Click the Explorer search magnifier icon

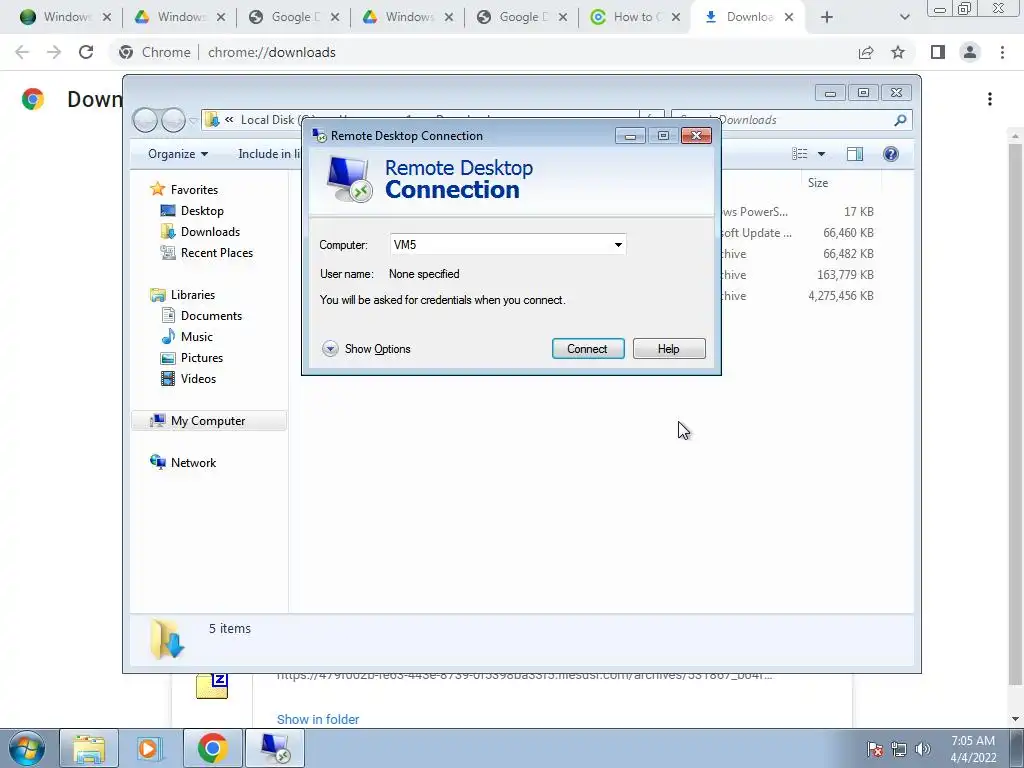[901, 120]
